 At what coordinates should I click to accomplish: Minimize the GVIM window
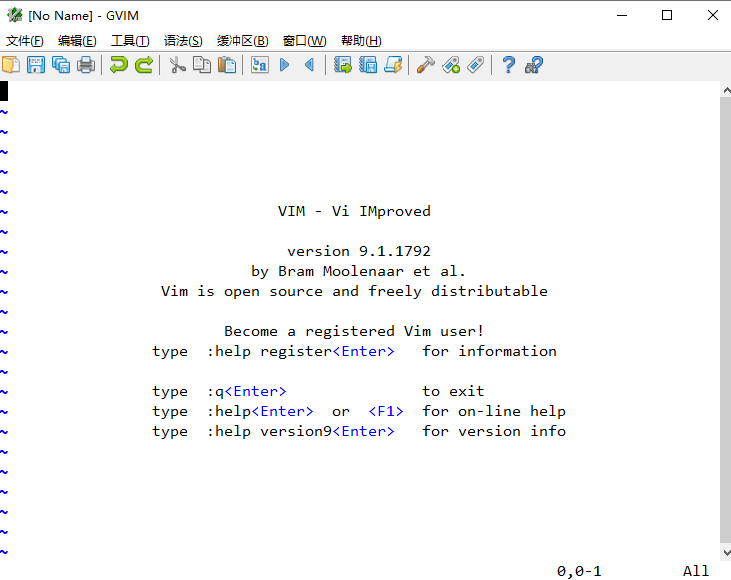tap(622, 15)
